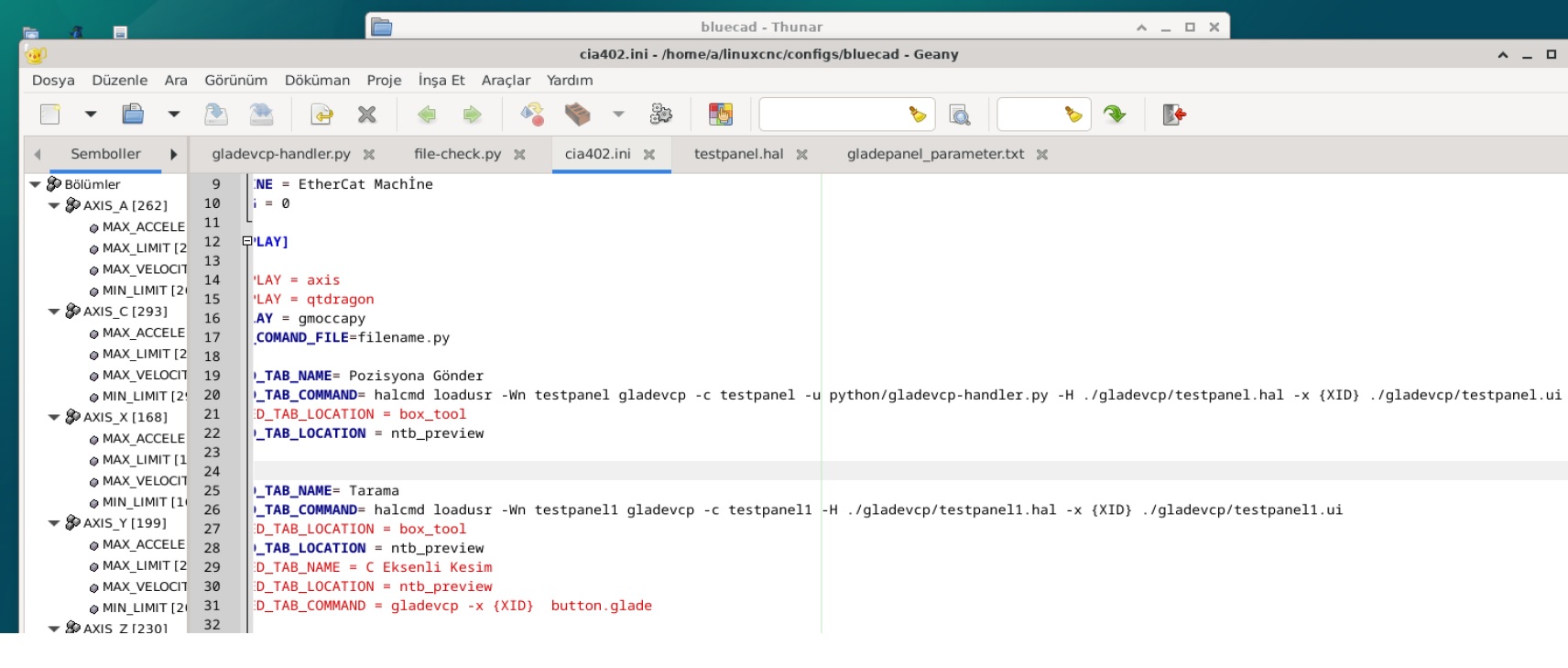The height and width of the screenshot is (668, 1568).
Task: Close the cia402.ini tab
Action: click(x=649, y=155)
